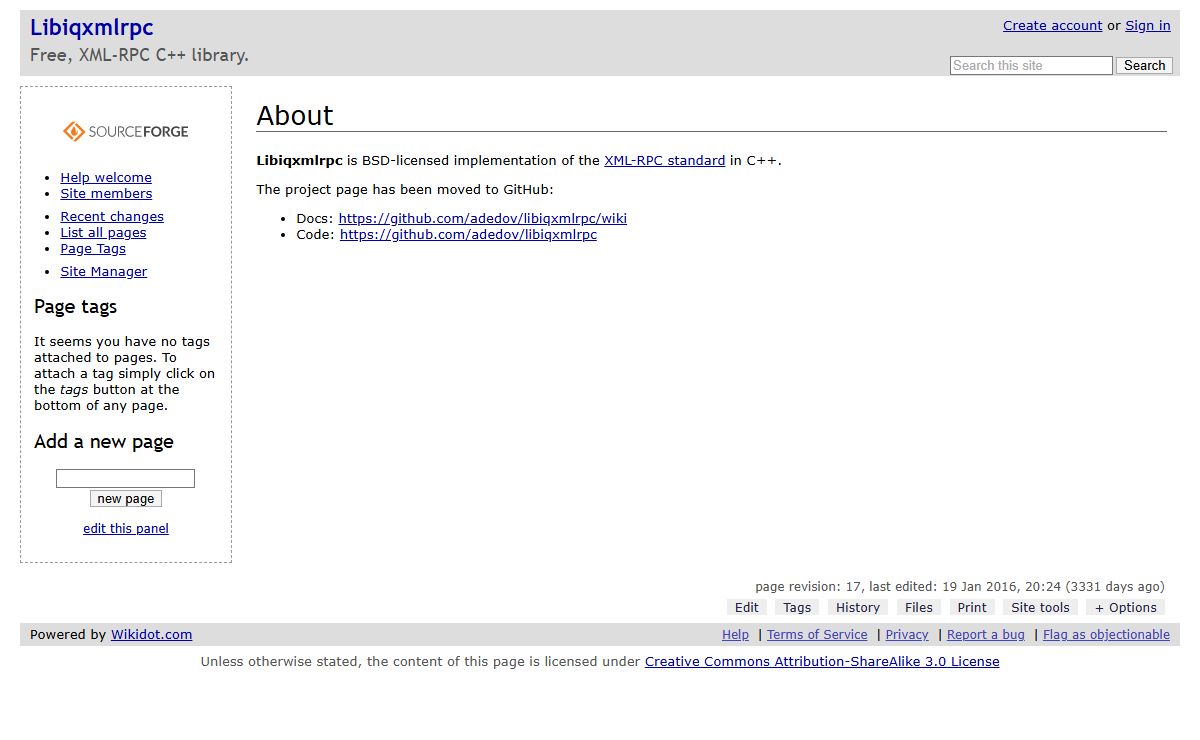View Recent changes from sidebar

(112, 217)
